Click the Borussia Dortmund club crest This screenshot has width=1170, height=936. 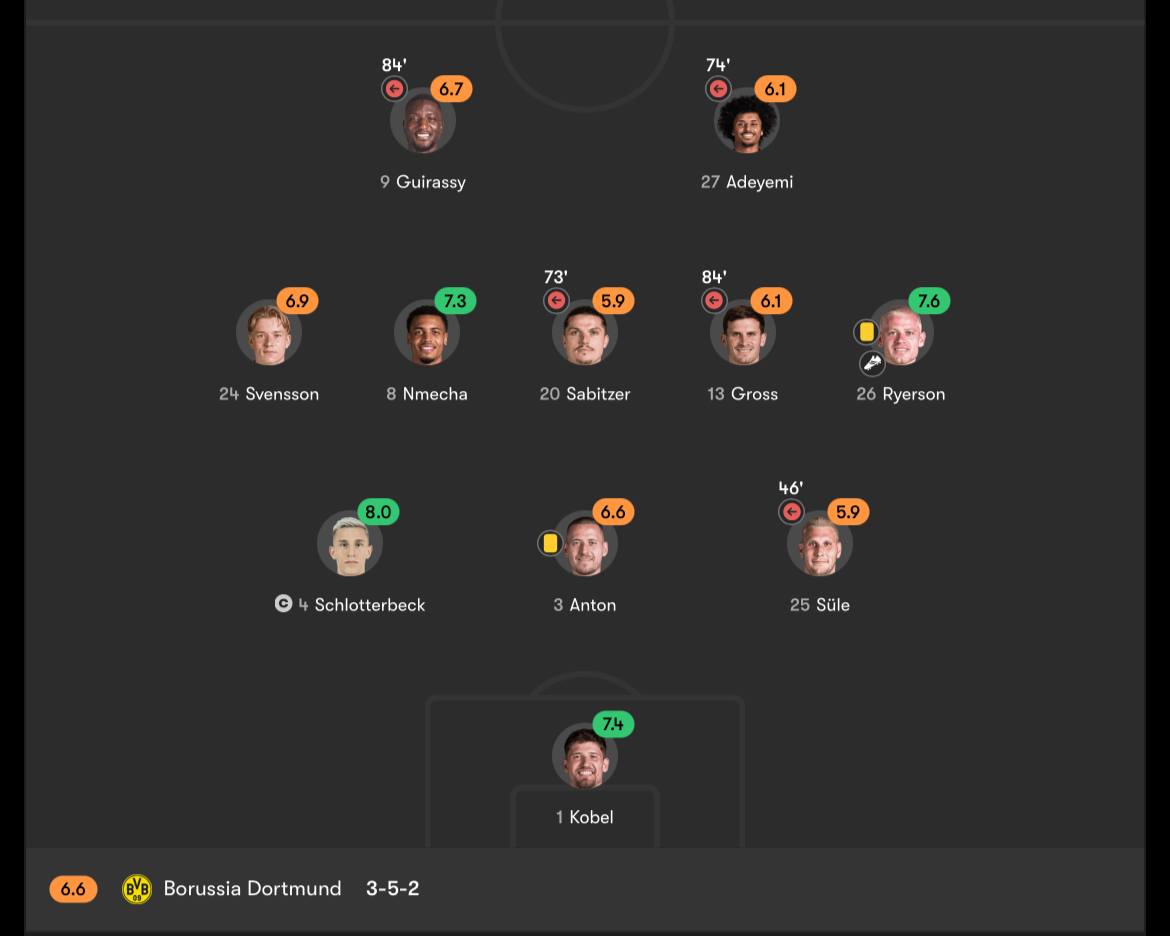[137, 889]
